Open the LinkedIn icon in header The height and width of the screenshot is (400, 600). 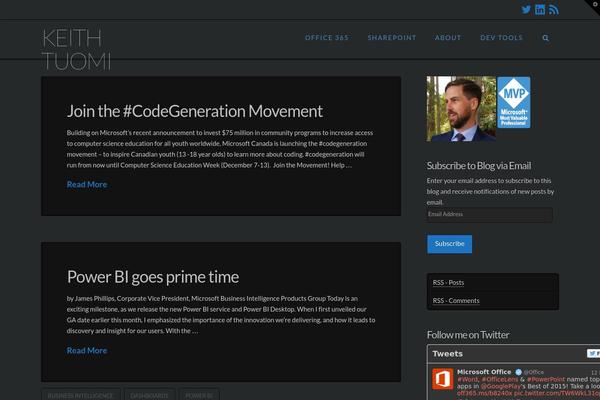(540, 10)
